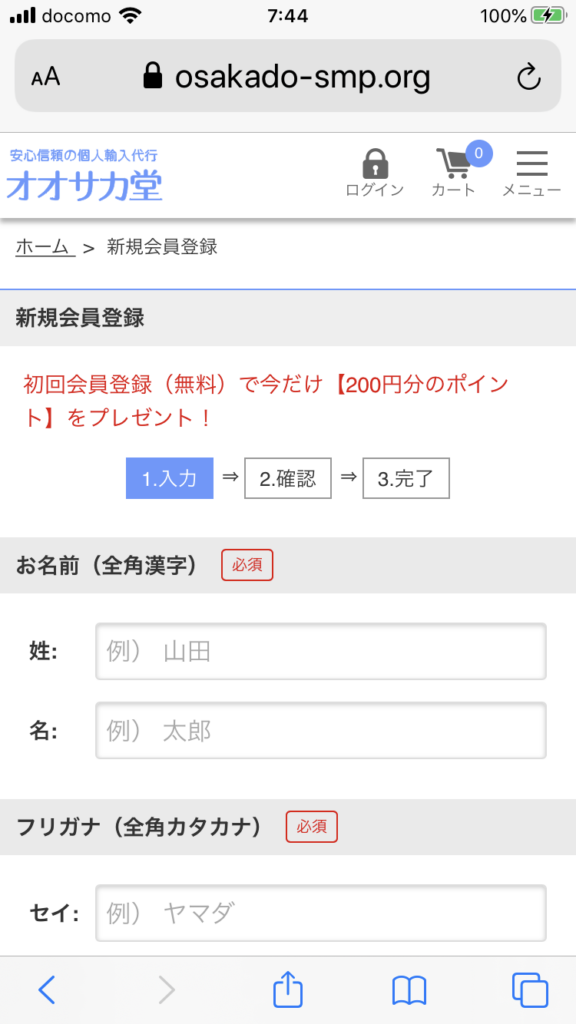The width and height of the screenshot is (576, 1024).
Task: Open the Safari tabs overview icon
Action: (530, 990)
